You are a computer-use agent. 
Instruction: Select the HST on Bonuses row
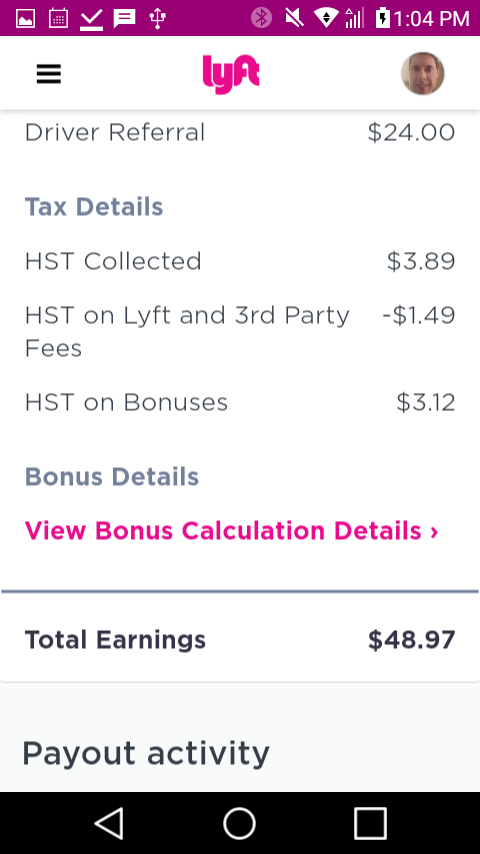(x=240, y=402)
